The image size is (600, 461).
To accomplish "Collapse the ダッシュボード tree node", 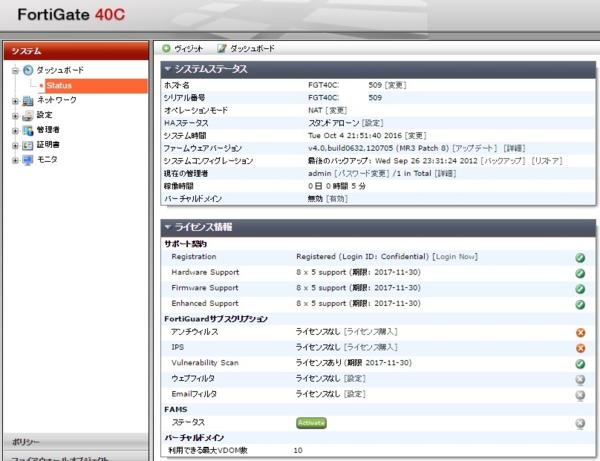I will tap(15, 70).
